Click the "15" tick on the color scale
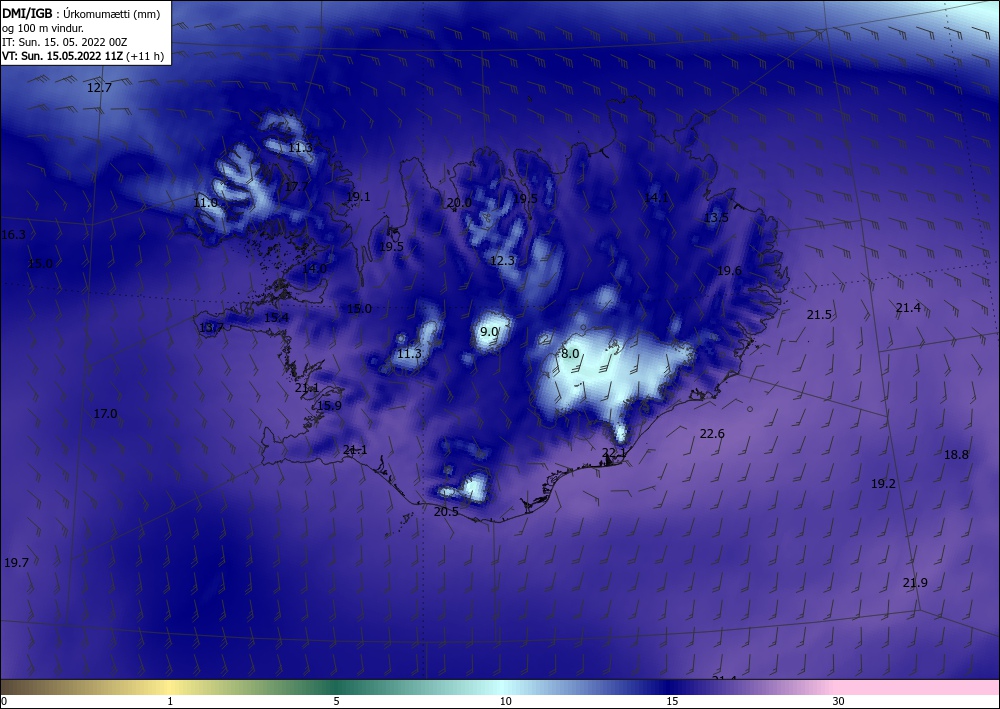 click(x=672, y=702)
